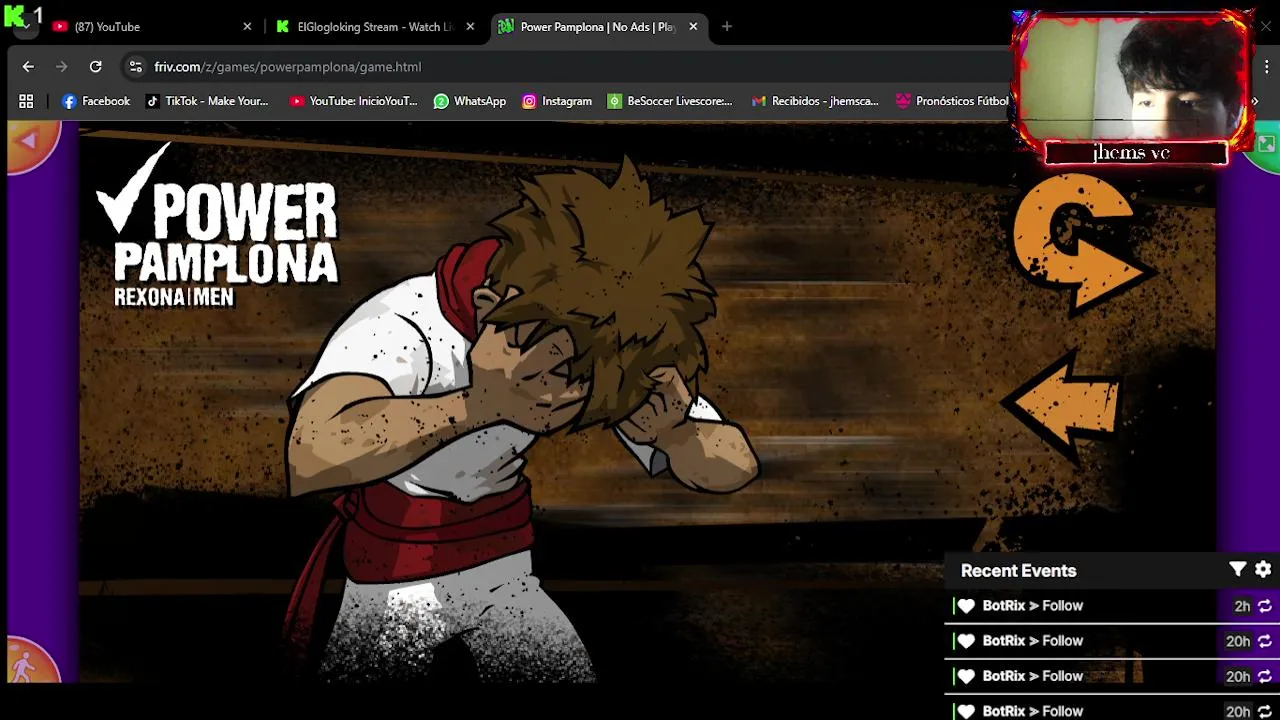
Task: Switch to the ElGlogloking Stream tab
Action: pyautogui.click(x=373, y=27)
